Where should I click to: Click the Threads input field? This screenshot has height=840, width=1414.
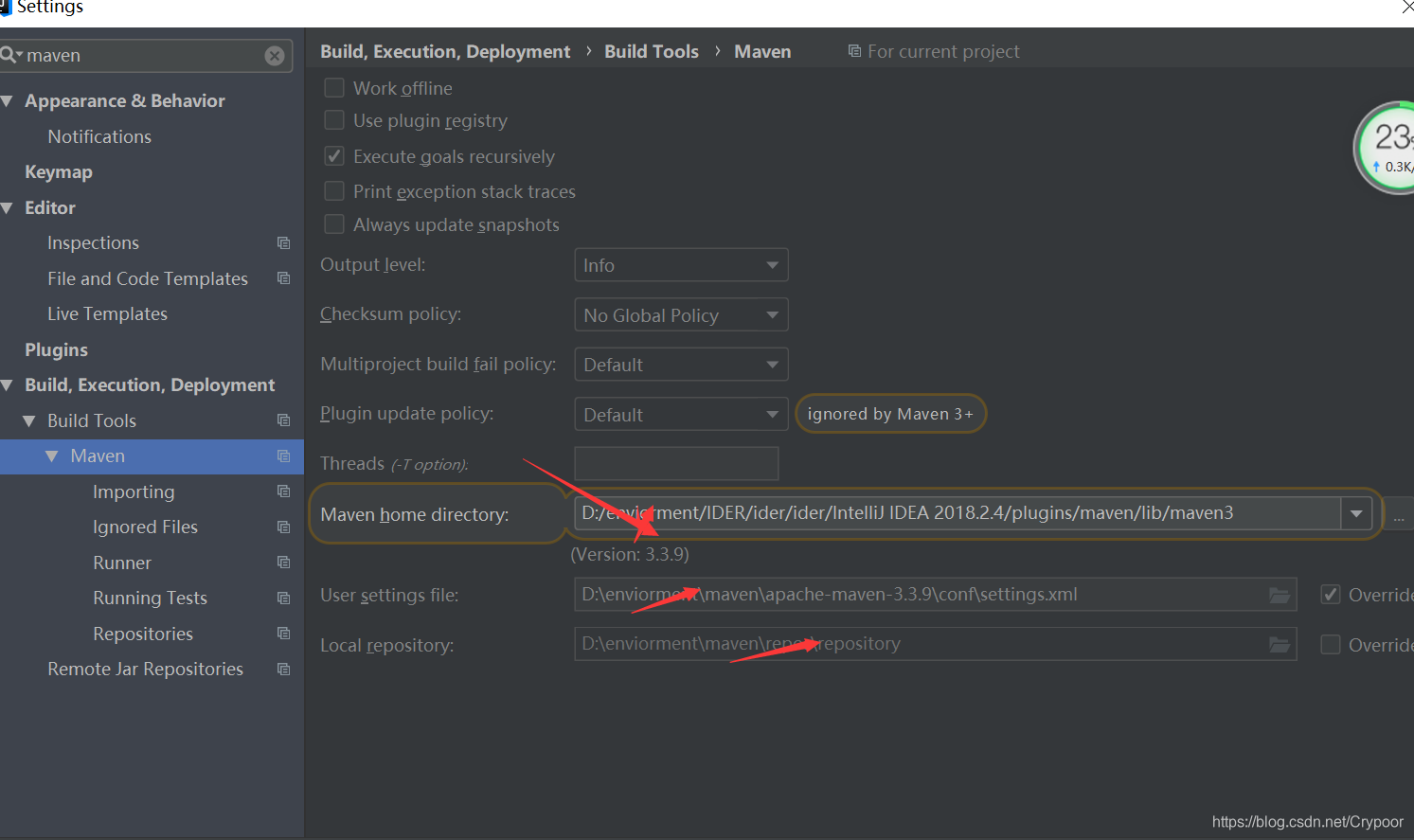(x=676, y=464)
